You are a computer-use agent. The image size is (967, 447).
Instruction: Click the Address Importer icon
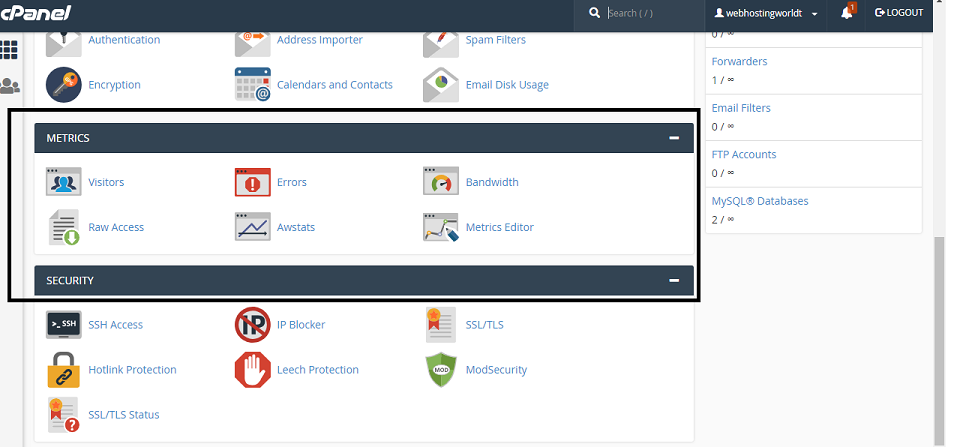252,43
